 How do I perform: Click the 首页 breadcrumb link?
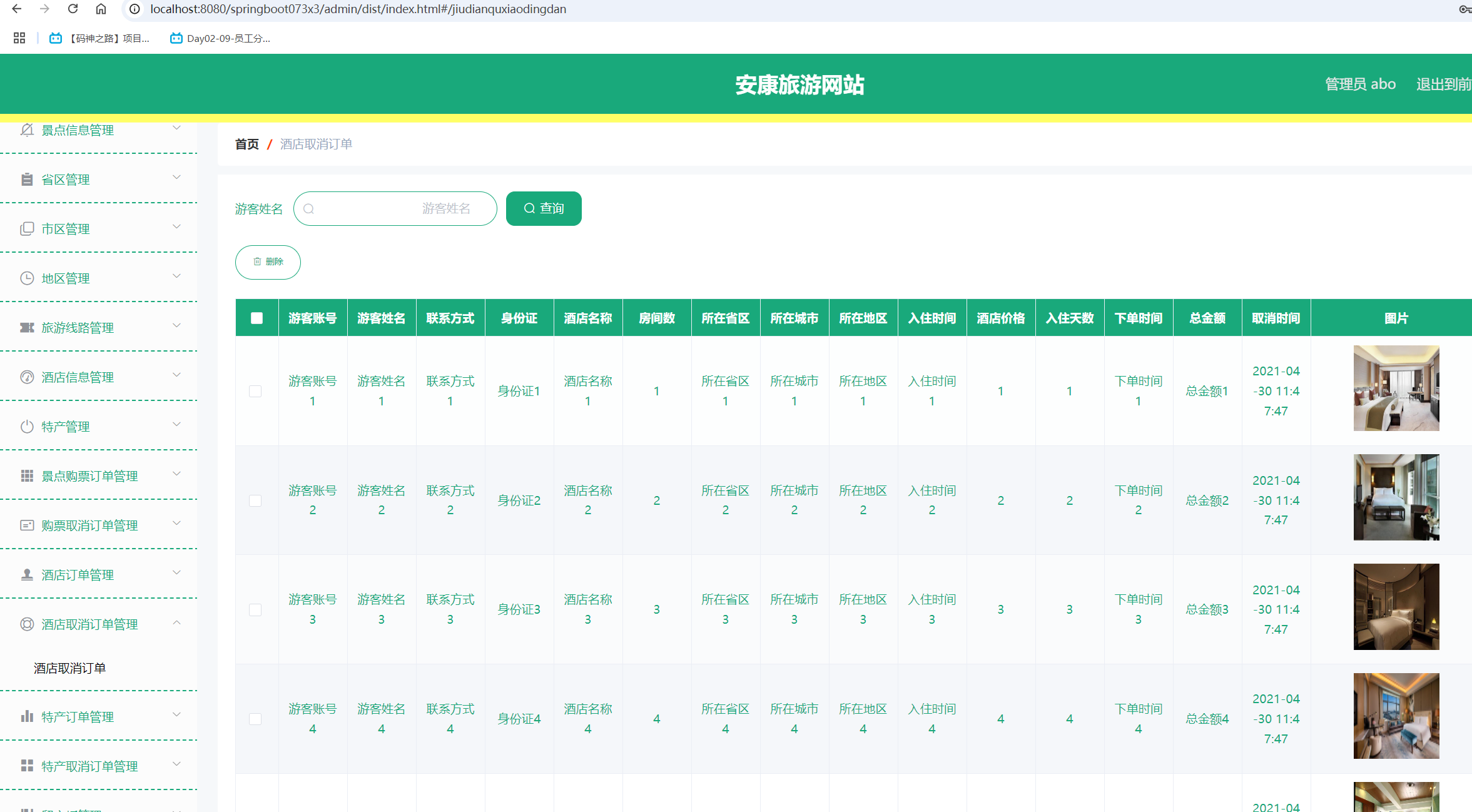(x=246, y=145)
